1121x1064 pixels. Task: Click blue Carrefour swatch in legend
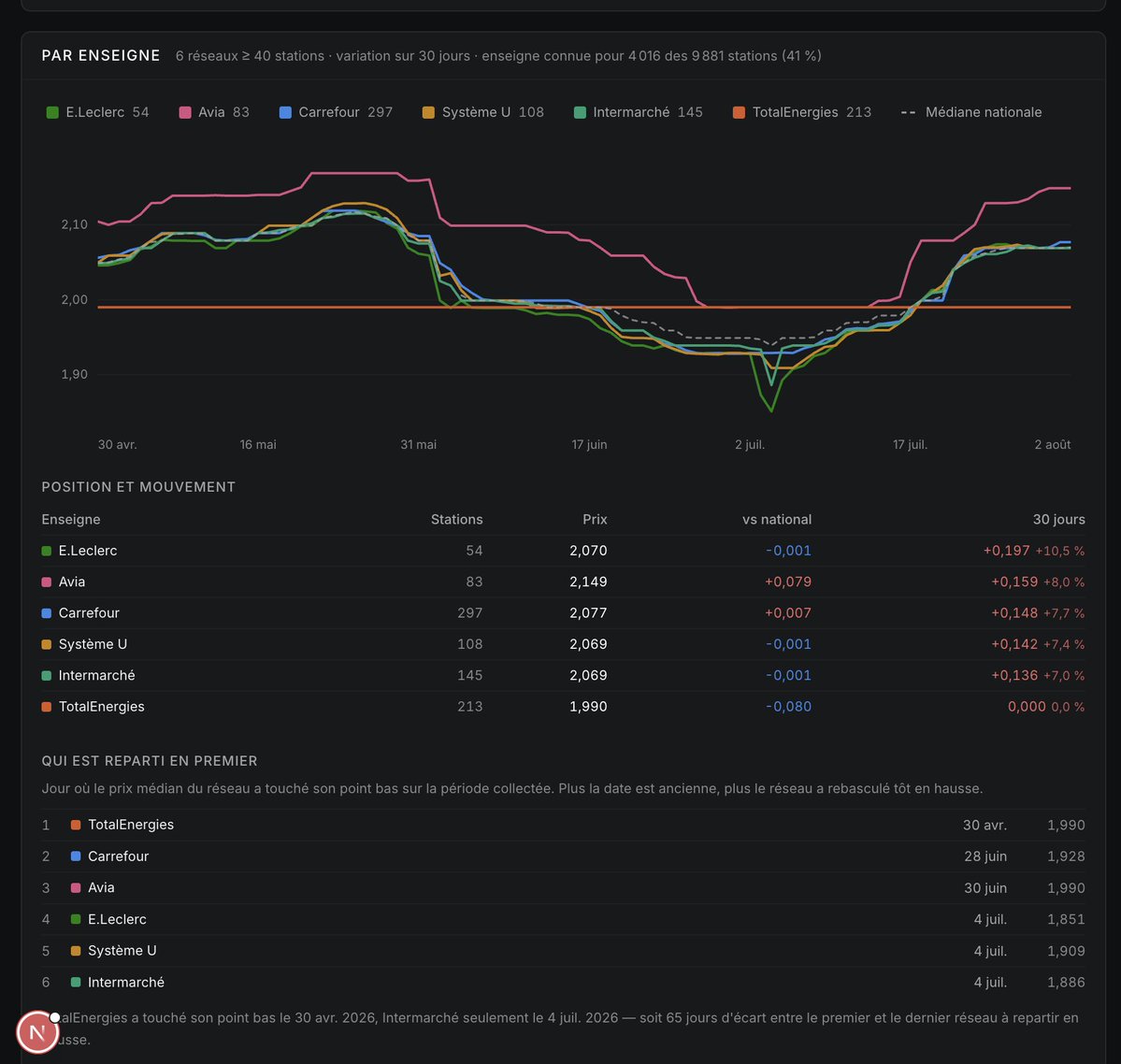coord(285,112)
